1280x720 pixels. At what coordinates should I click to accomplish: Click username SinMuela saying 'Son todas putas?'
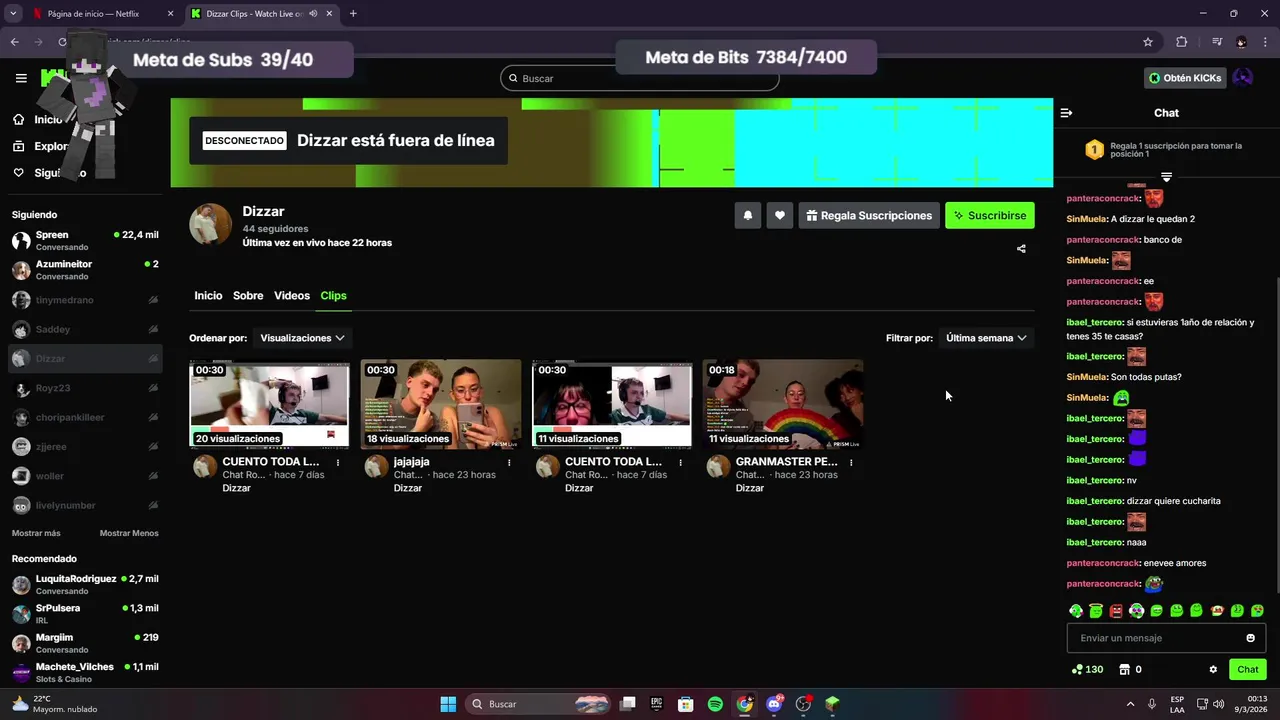click(1087, 377)
